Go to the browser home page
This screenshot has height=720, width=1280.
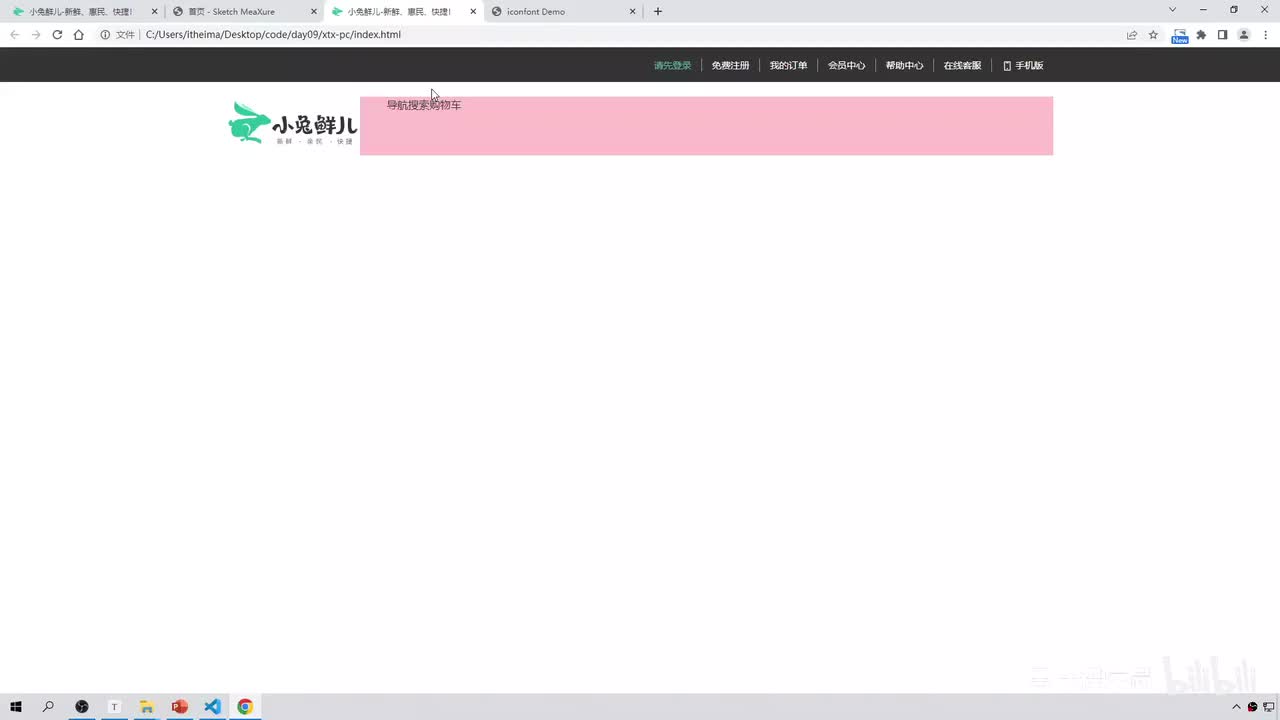click(x=78, y=34)
